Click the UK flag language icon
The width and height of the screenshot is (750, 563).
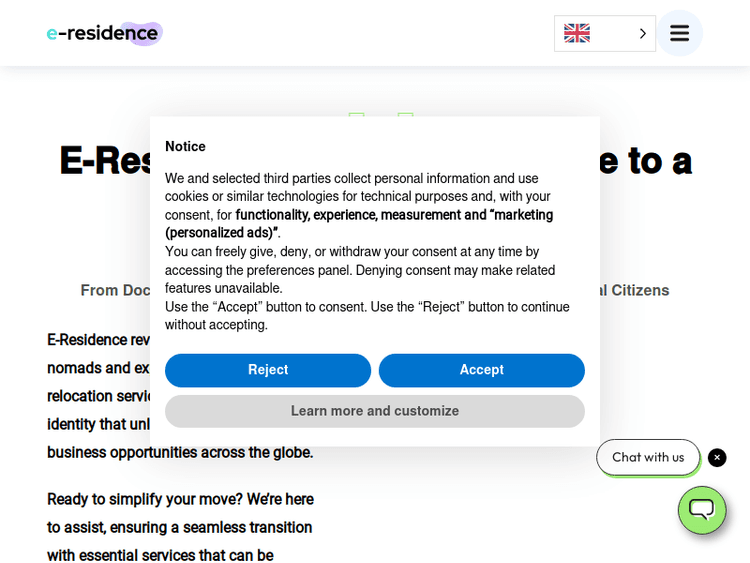(x=577, y=33)
